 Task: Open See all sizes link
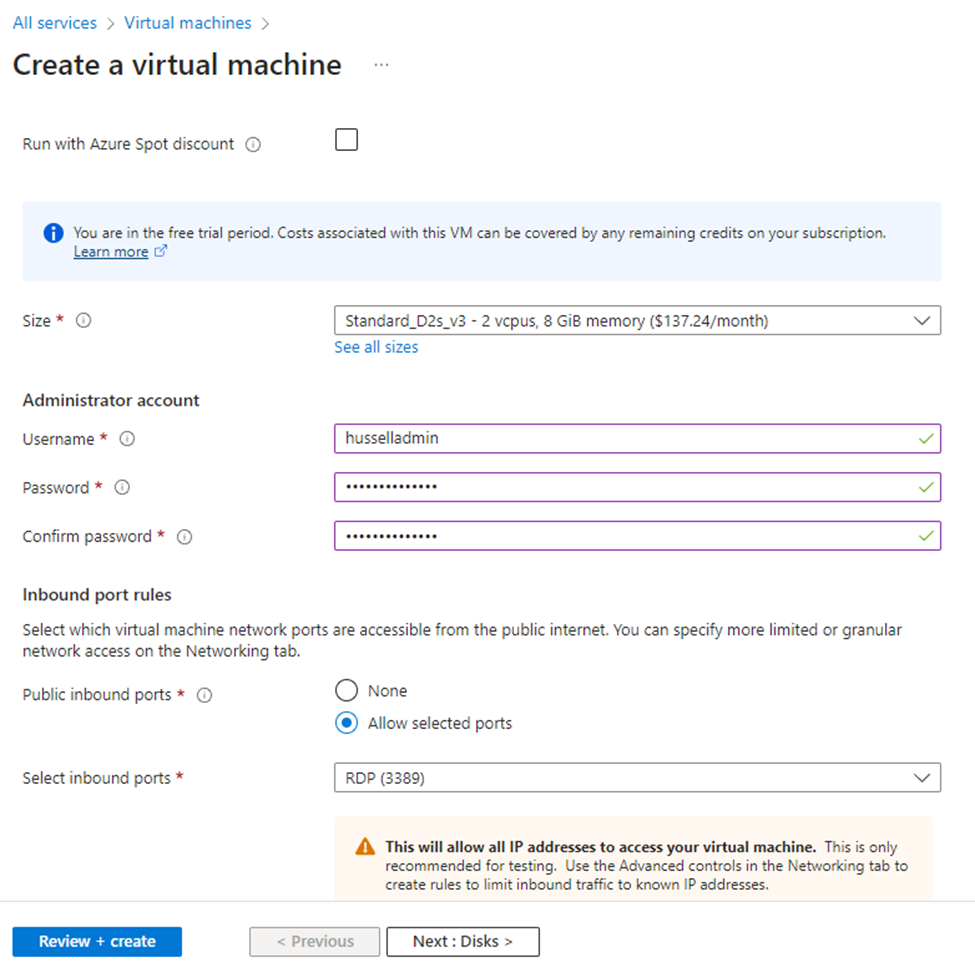click(376, 347)
